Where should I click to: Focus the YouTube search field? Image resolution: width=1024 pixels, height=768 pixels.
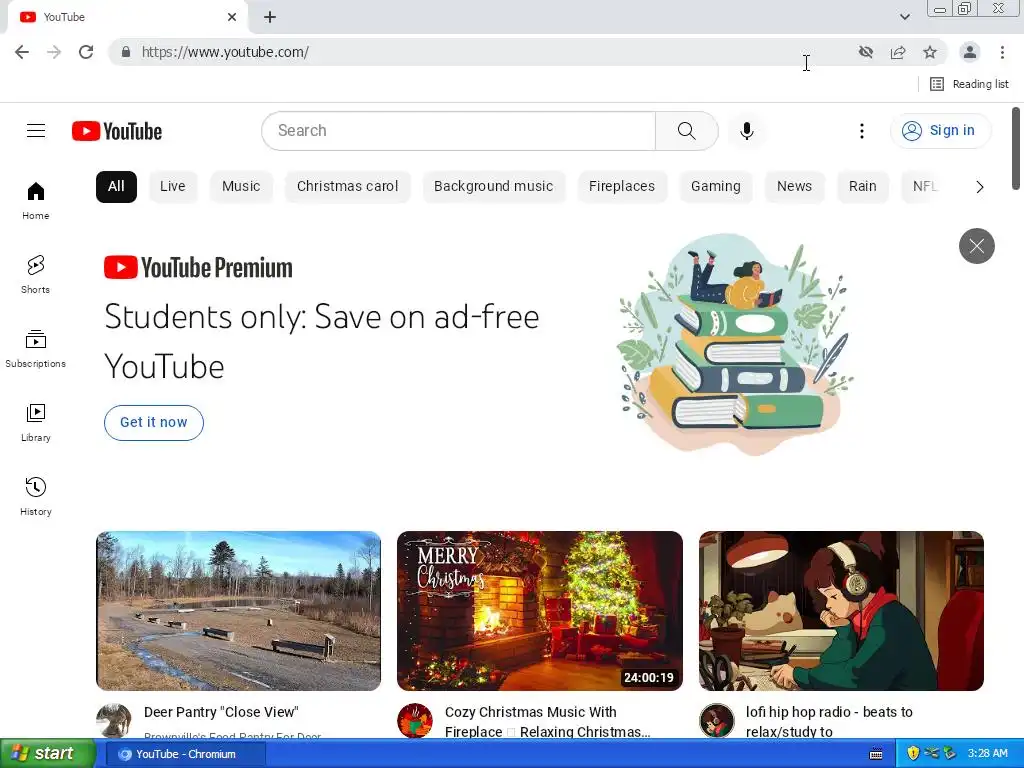(458, 131)
